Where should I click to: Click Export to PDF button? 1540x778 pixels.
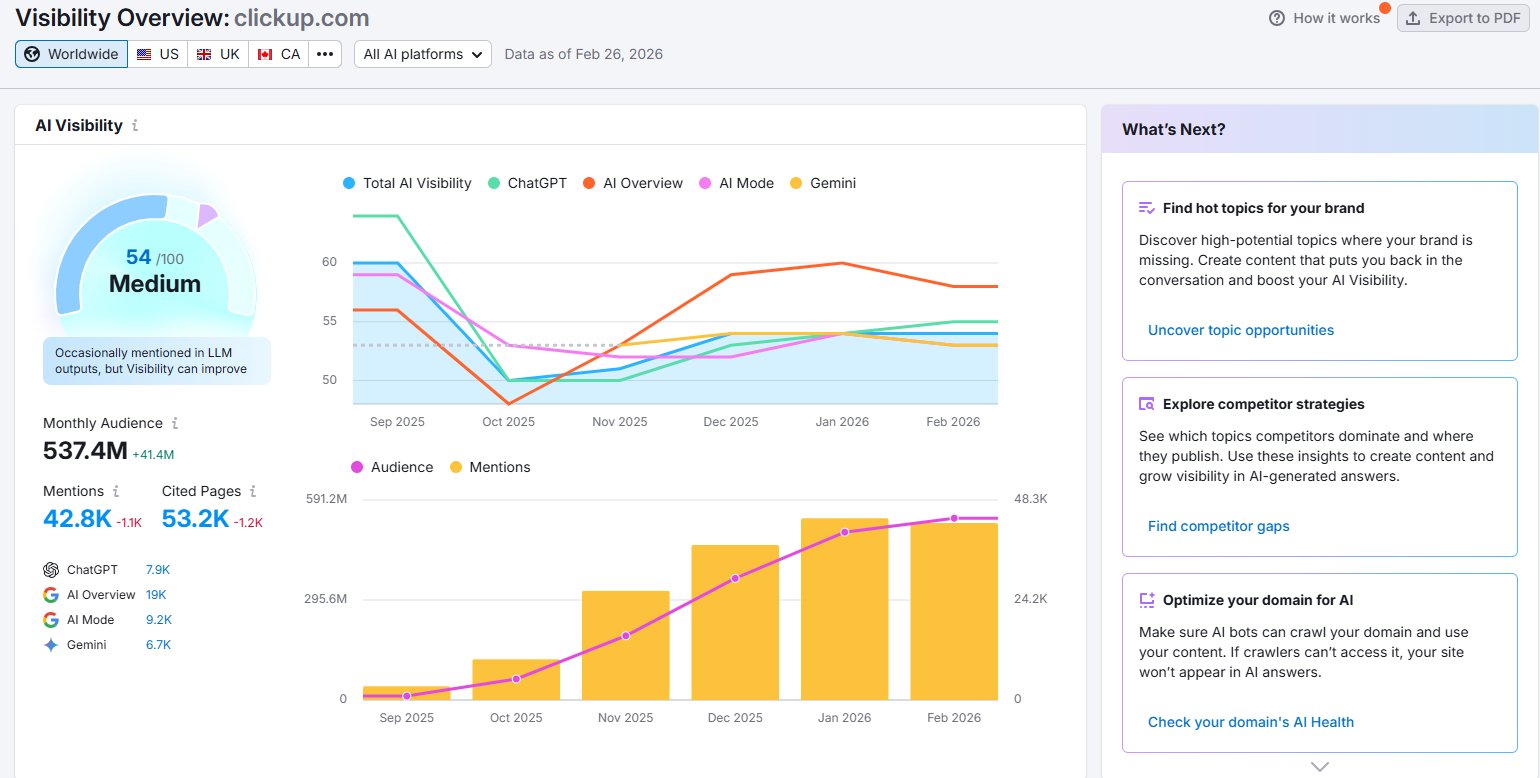tap(1464, 18)
